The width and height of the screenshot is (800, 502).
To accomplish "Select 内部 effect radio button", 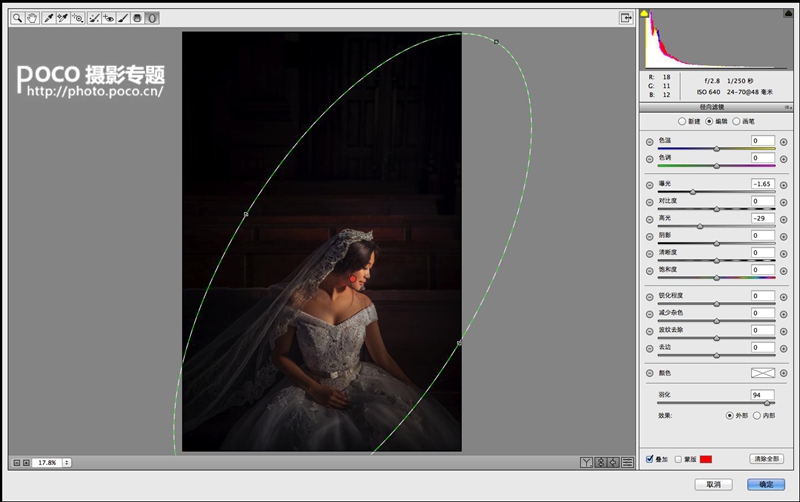I will point(757,416).
